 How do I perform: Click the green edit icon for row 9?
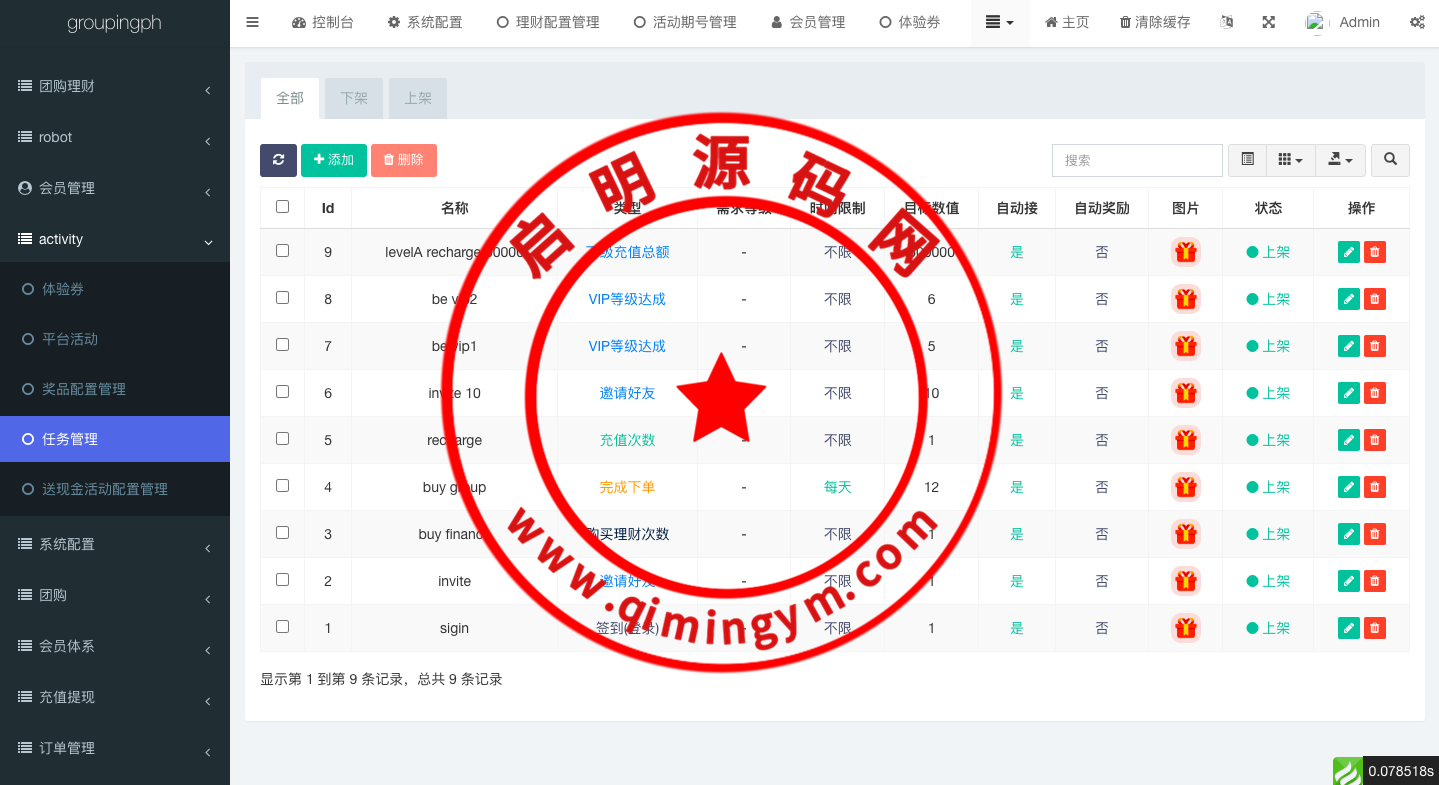[1348, 252]
